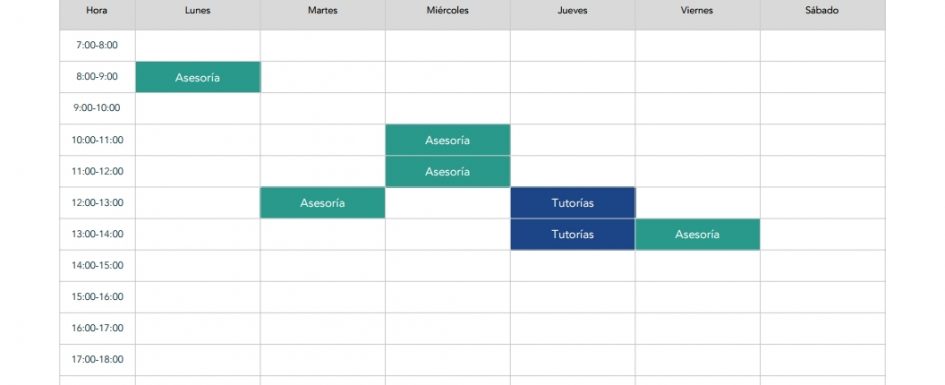945x385 pixels.
Task: Click the 9:00-10:00 time row label
Action: point(97,108)
